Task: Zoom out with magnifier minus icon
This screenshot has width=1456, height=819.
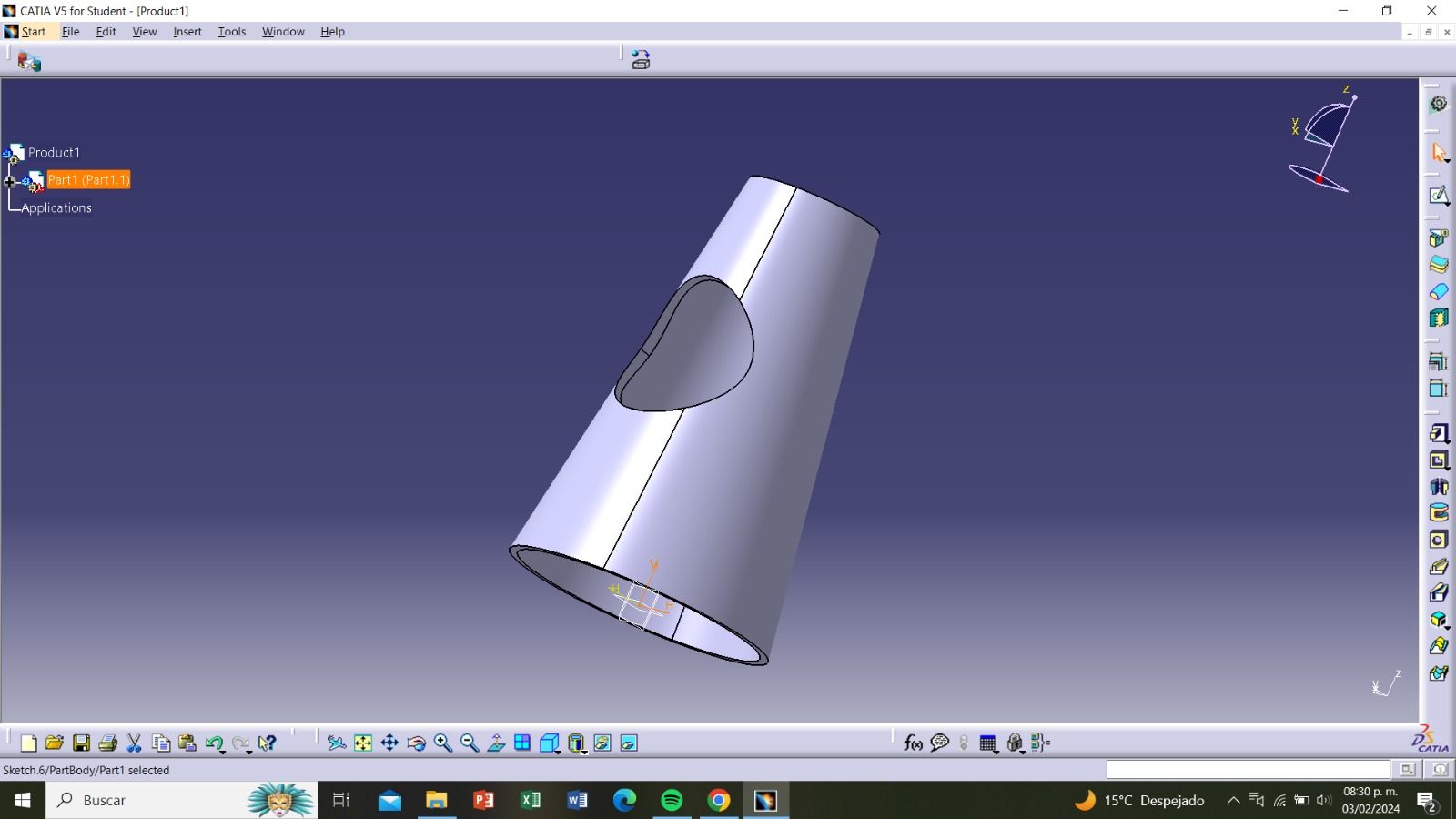Action: [470, 743]
